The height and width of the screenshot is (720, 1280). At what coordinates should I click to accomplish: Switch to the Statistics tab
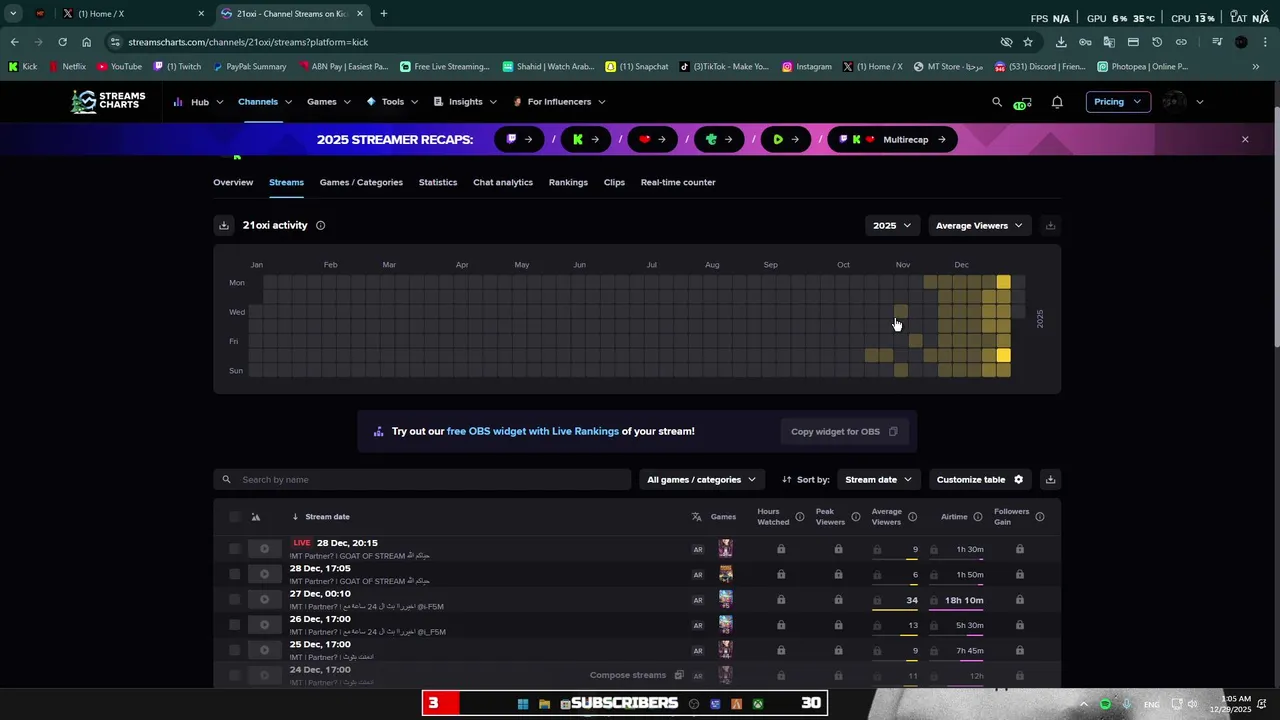coord(438,182)
